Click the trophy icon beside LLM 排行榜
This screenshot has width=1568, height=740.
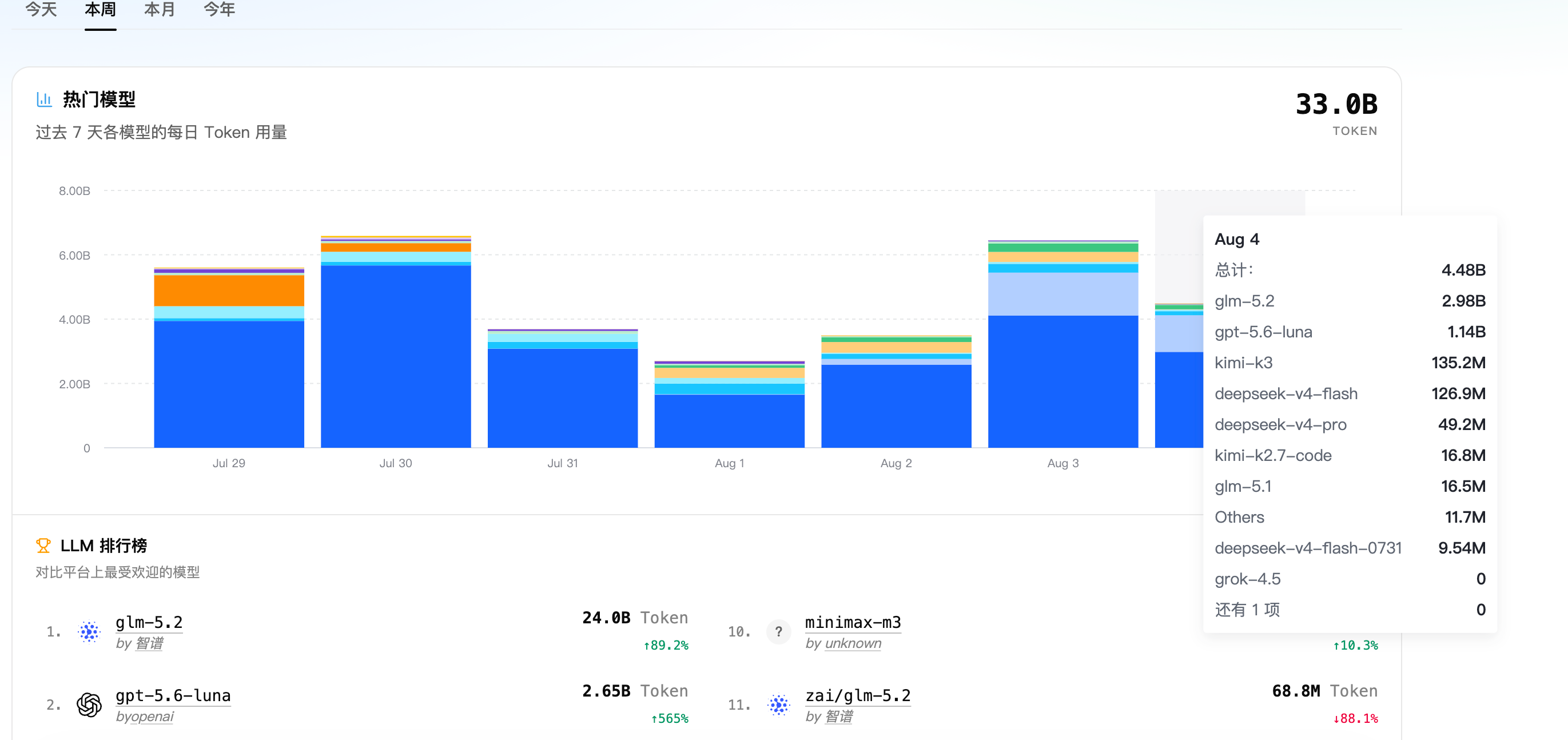tap(43, 545)
